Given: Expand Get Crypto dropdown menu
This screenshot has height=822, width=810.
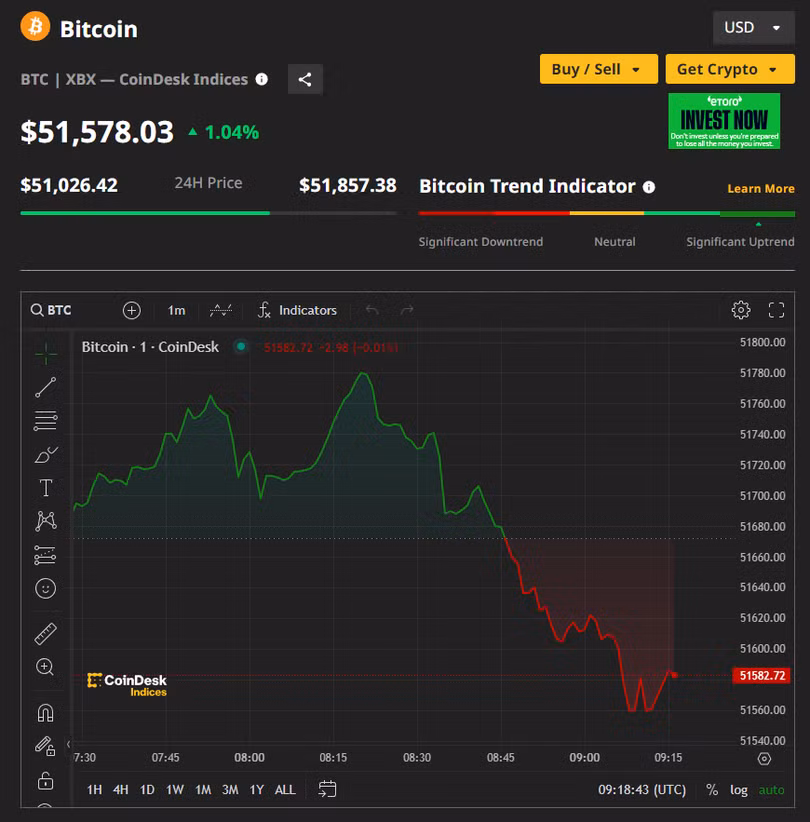Looking at the screenshot, I should [x=729, y=69].
